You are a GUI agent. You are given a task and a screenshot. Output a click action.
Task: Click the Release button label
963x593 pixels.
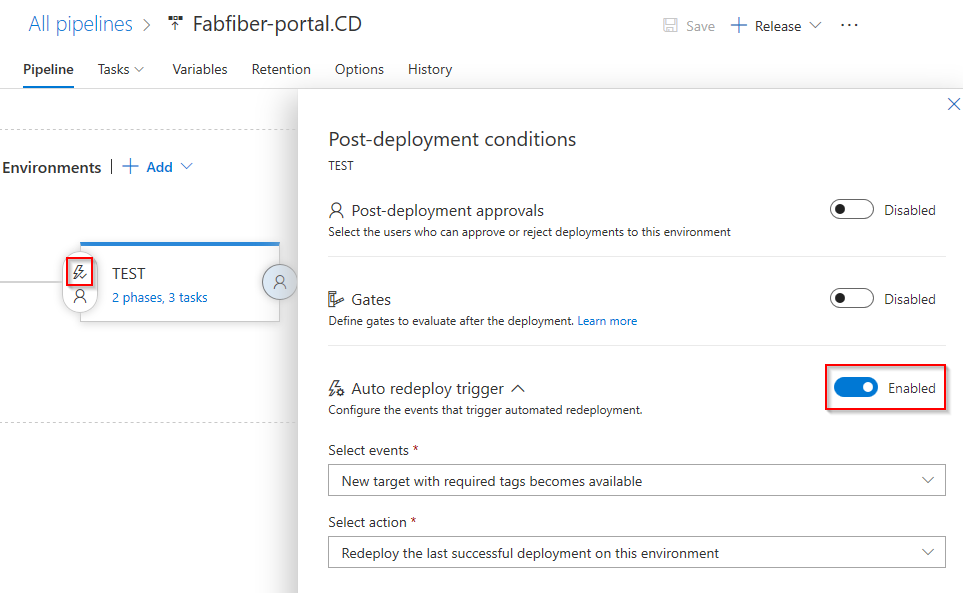(778, 26)
